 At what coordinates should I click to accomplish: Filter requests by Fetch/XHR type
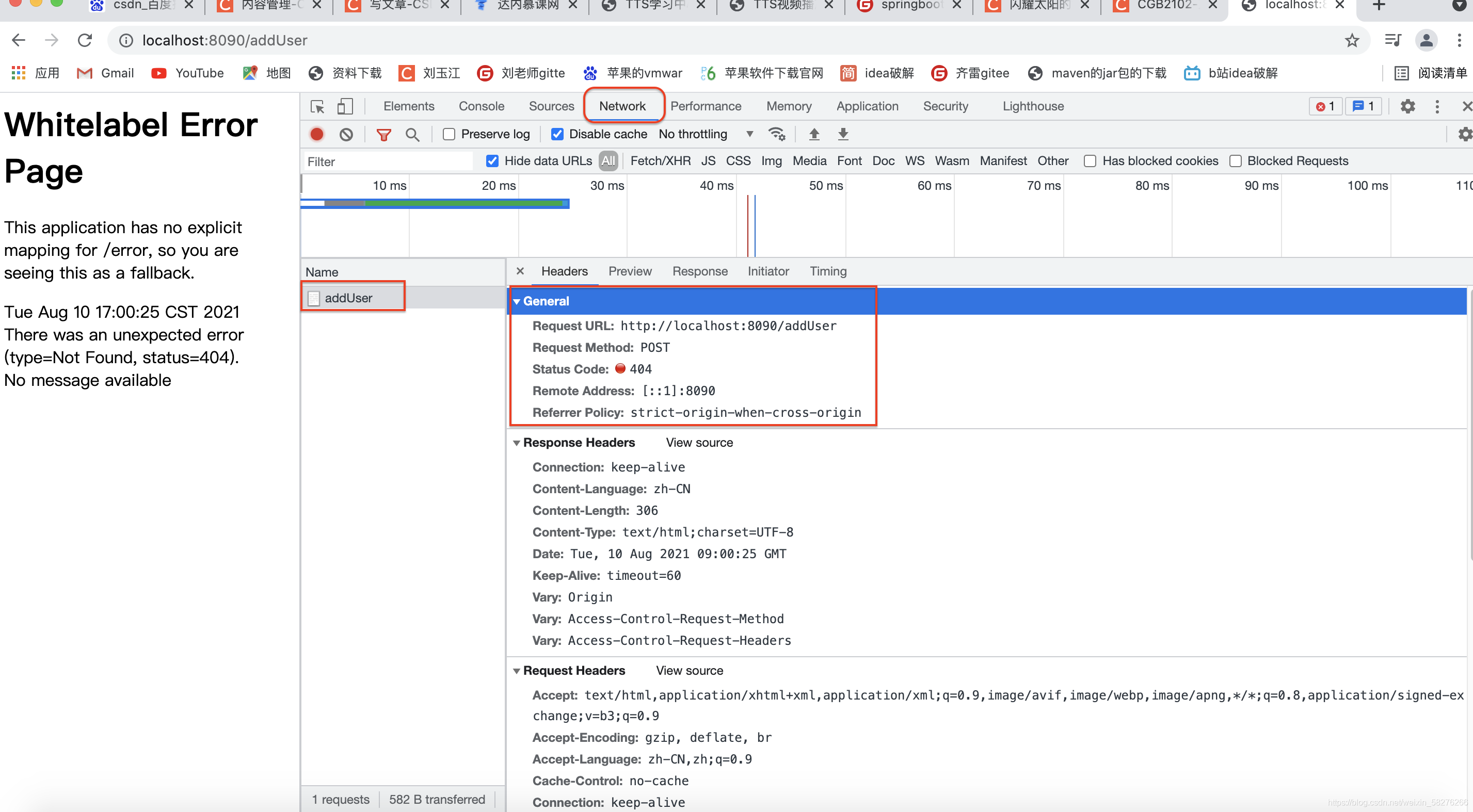tap(660, 161)
